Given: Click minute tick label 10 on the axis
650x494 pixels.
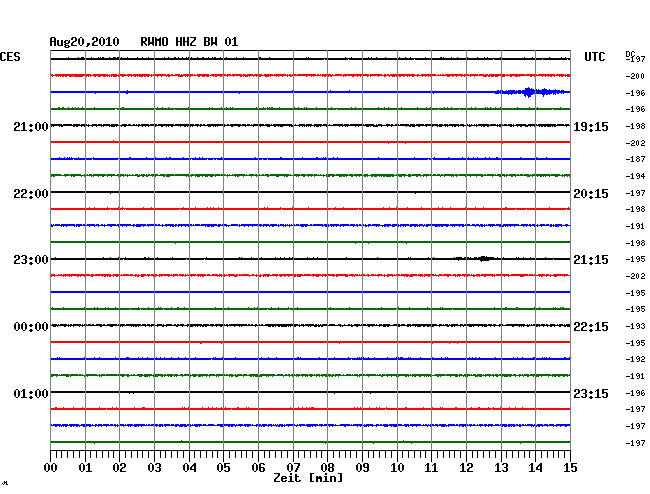Looking at the screenshot, I should 397,467.
